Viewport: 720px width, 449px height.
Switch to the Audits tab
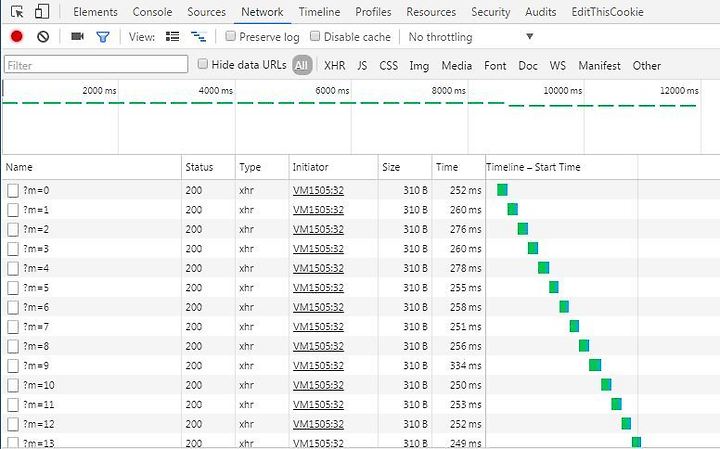[x=540, y=12]
